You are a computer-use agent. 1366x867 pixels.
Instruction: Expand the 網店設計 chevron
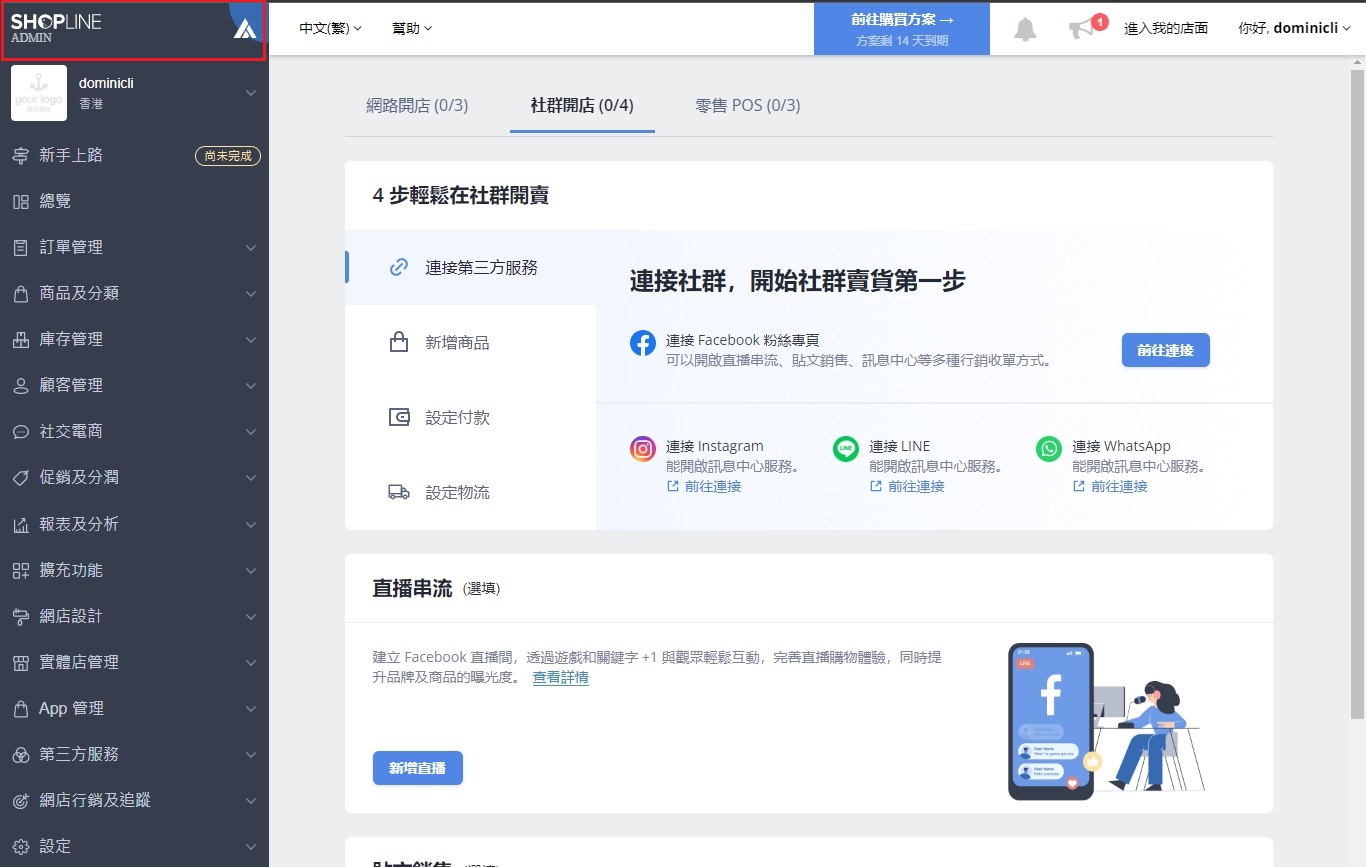[251, 617]
